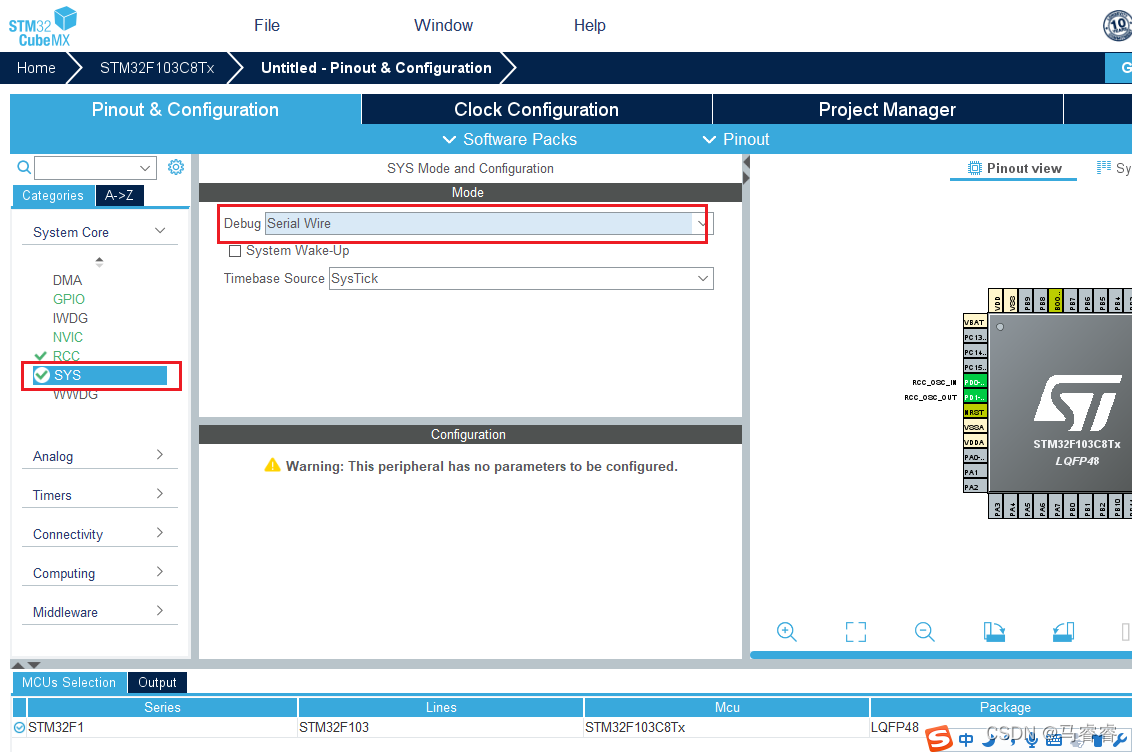The width and height of the screenshot is (1132, 752).
Task: Click the Untitled - Pinout & Configuration breadcrumb
Action: click(376, 68)
